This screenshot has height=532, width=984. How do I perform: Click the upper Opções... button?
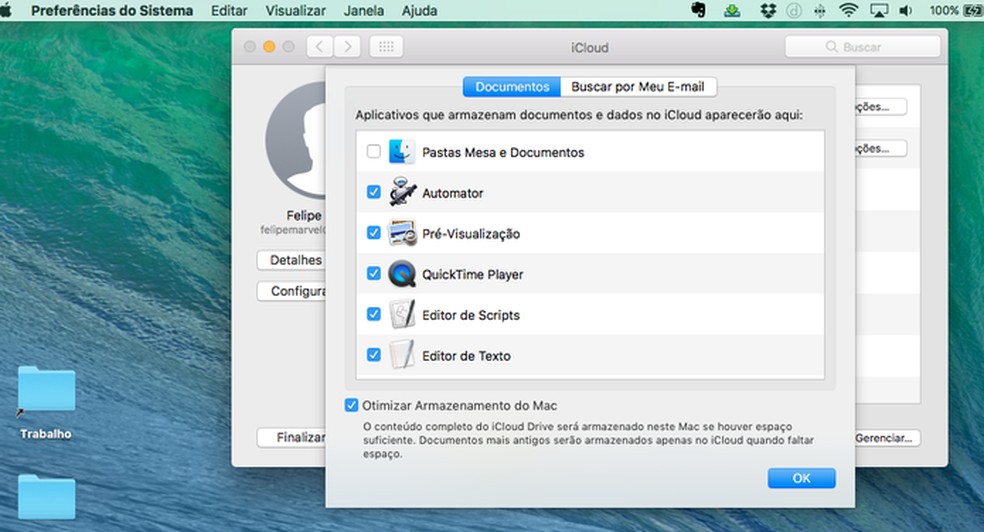881,107
